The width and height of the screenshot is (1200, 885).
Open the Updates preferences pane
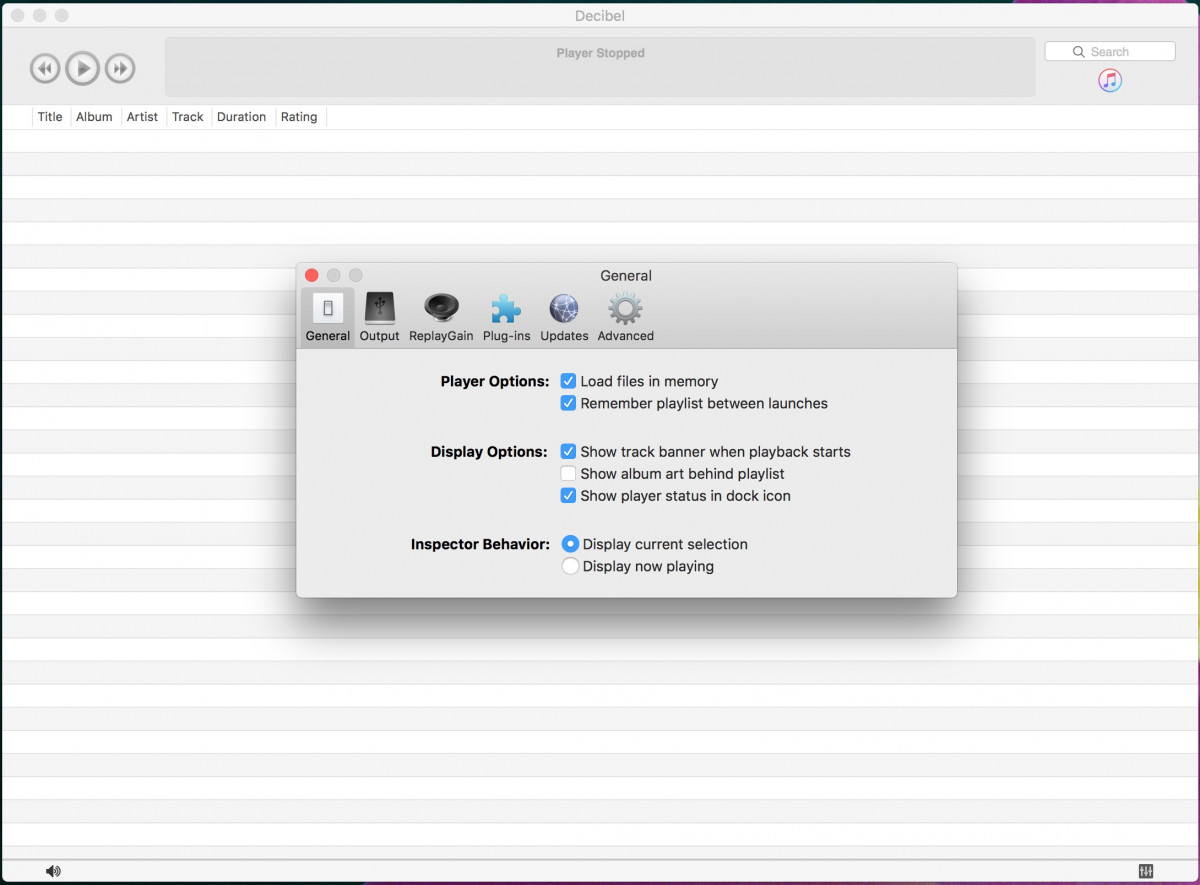pyautogui.click(x=564, y=318)
